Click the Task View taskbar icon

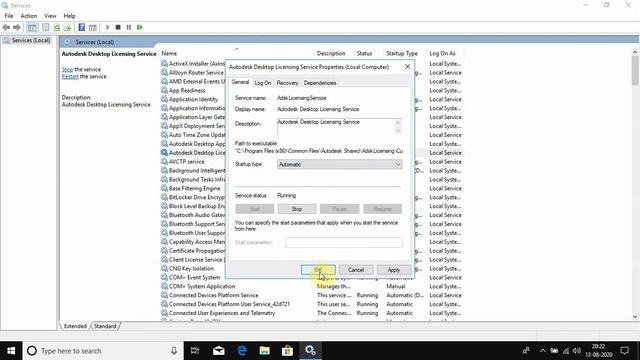coord(195,351)
